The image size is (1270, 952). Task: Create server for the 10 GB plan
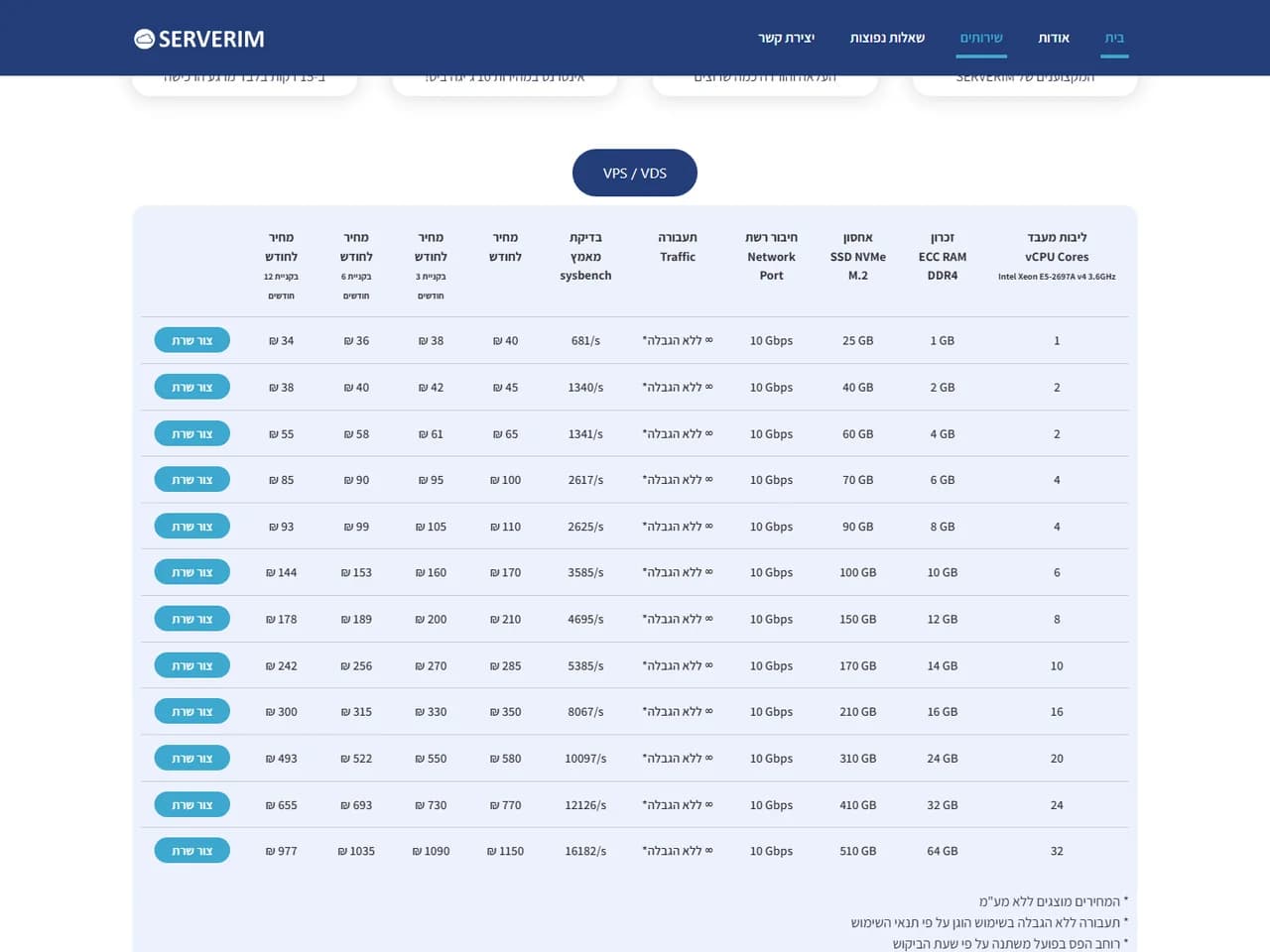tap(191, 572)
